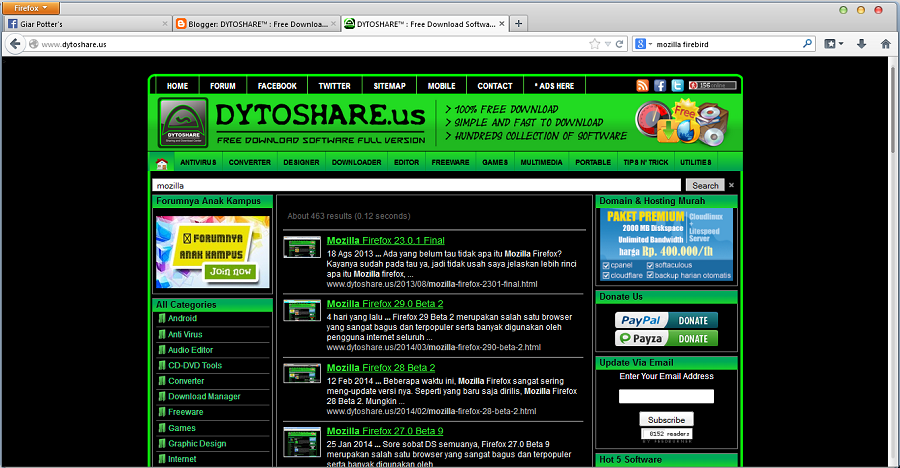900x468 pixels.
Task: Open HOME in site top menu
Action: pos(177,86)
